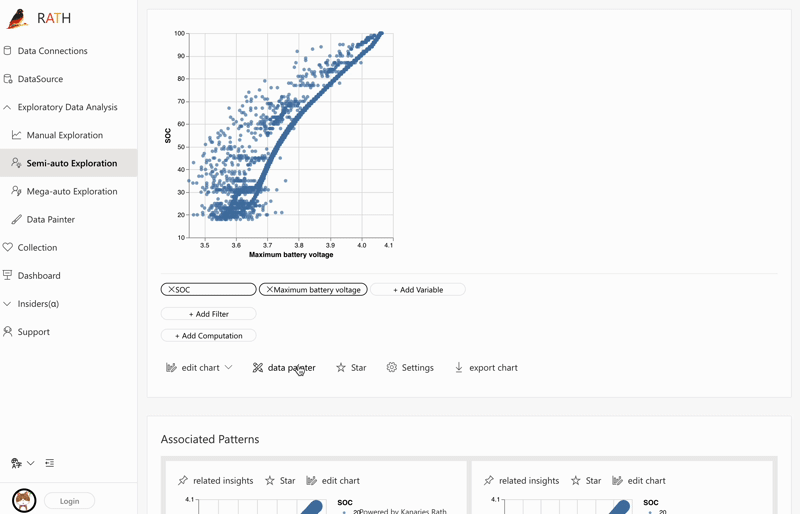Star the main scatter chart
800x514 pixels.
click(x=351, y=368)
